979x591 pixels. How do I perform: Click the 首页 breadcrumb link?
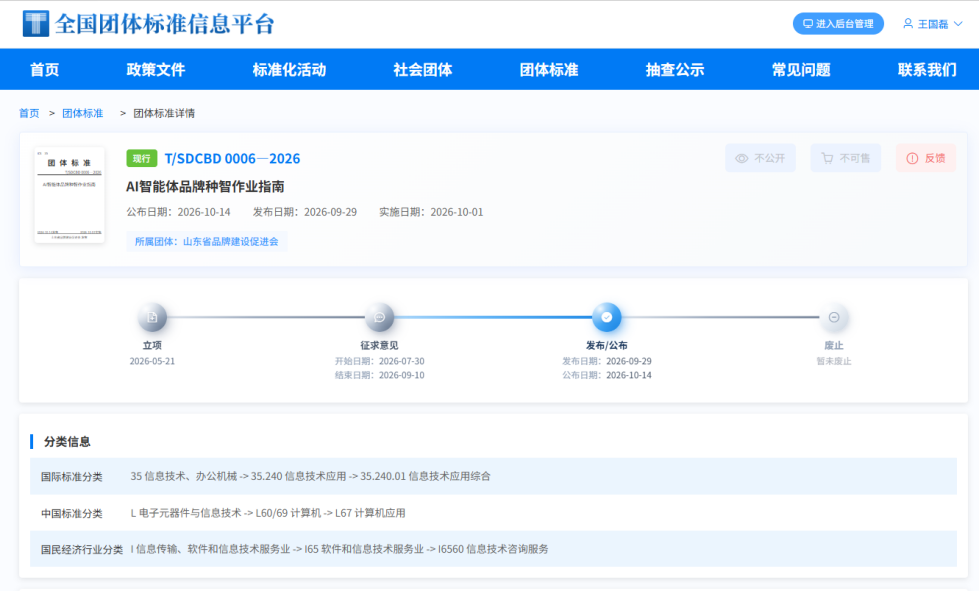(29, 113)
